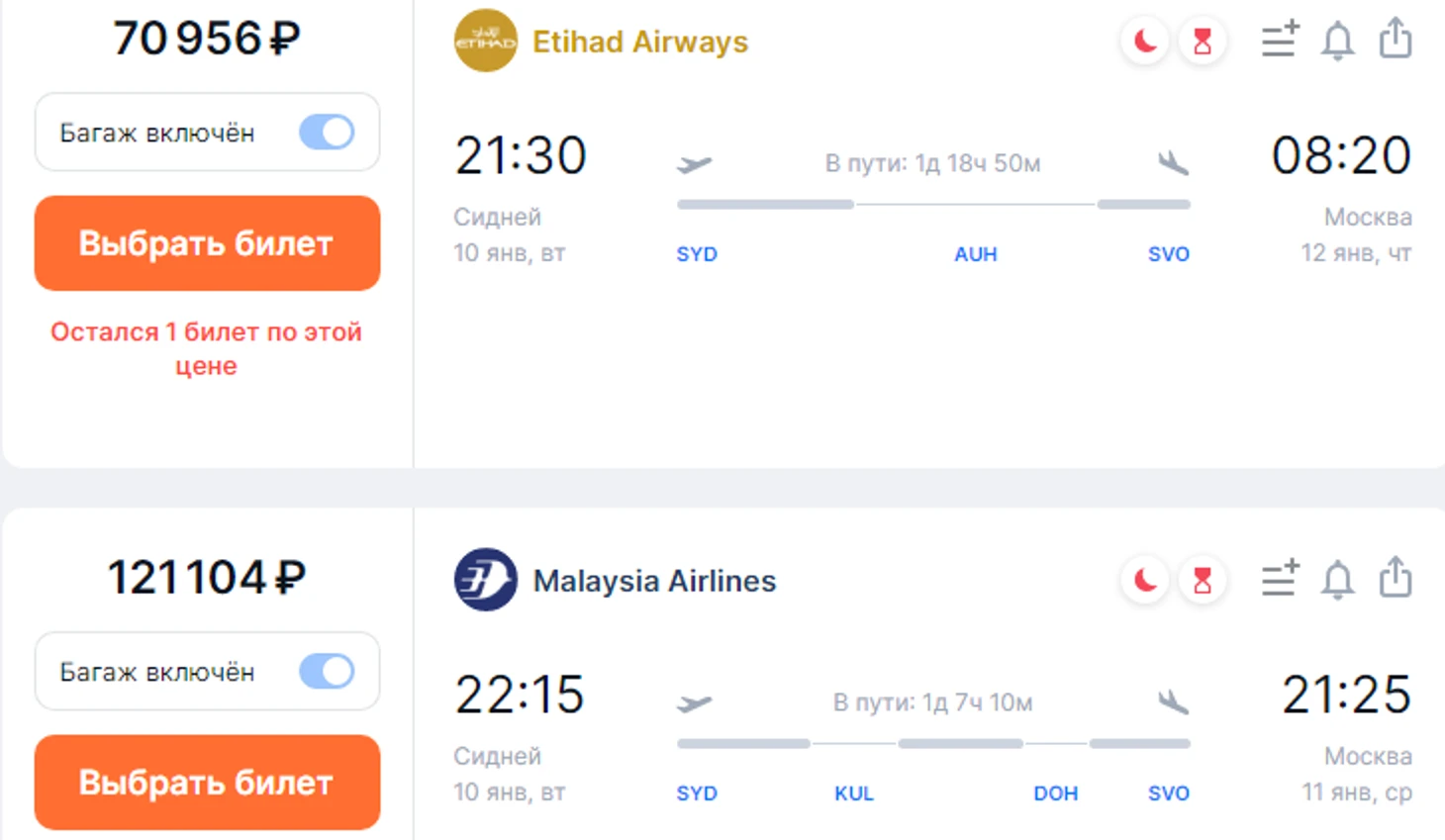Subscribe to price alerts for the Etihad ticket
The image size is (1445, 840).
[1338, 41]
